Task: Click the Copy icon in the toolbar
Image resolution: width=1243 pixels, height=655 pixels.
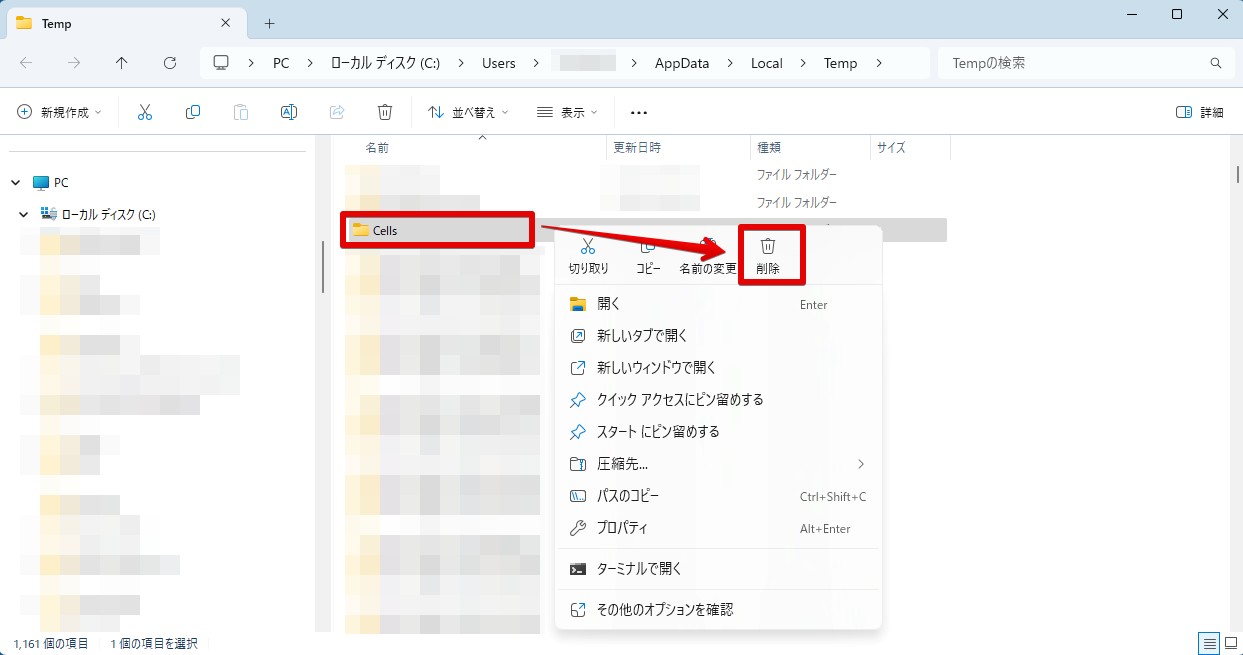Action: pyautogui.click(x=192, y=111)
